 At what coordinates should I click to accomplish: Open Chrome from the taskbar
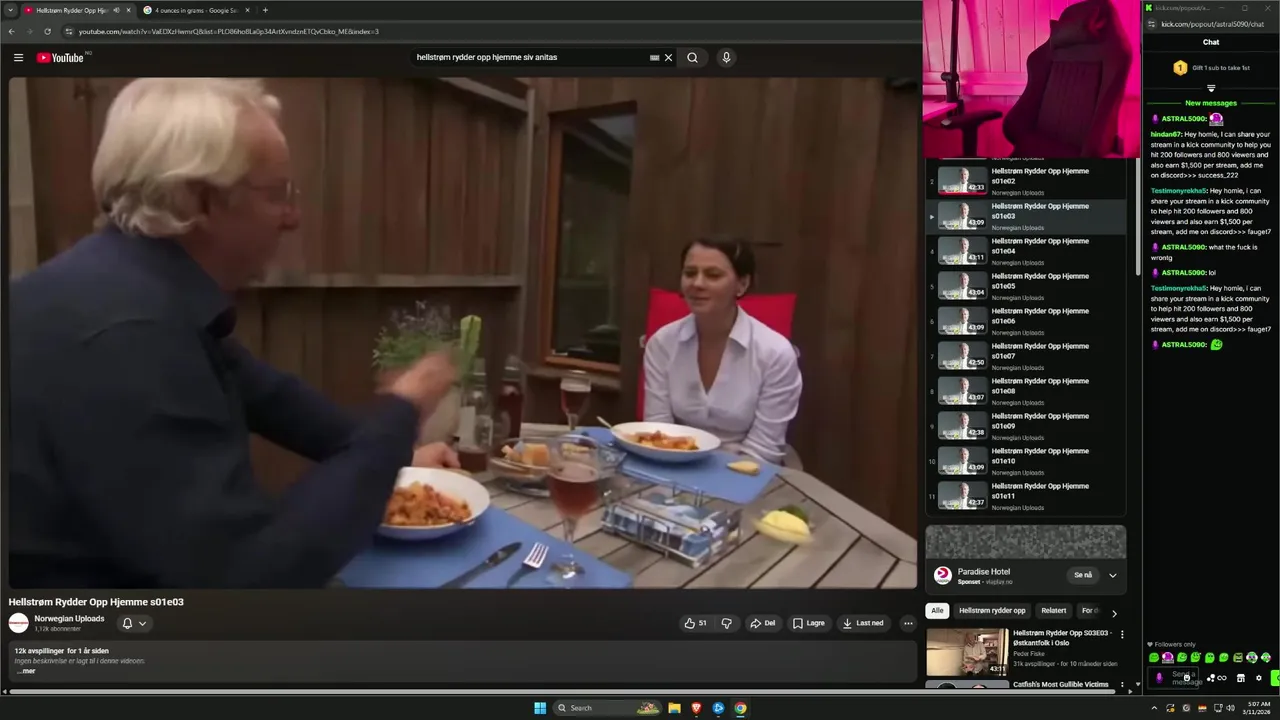[740, 708]
